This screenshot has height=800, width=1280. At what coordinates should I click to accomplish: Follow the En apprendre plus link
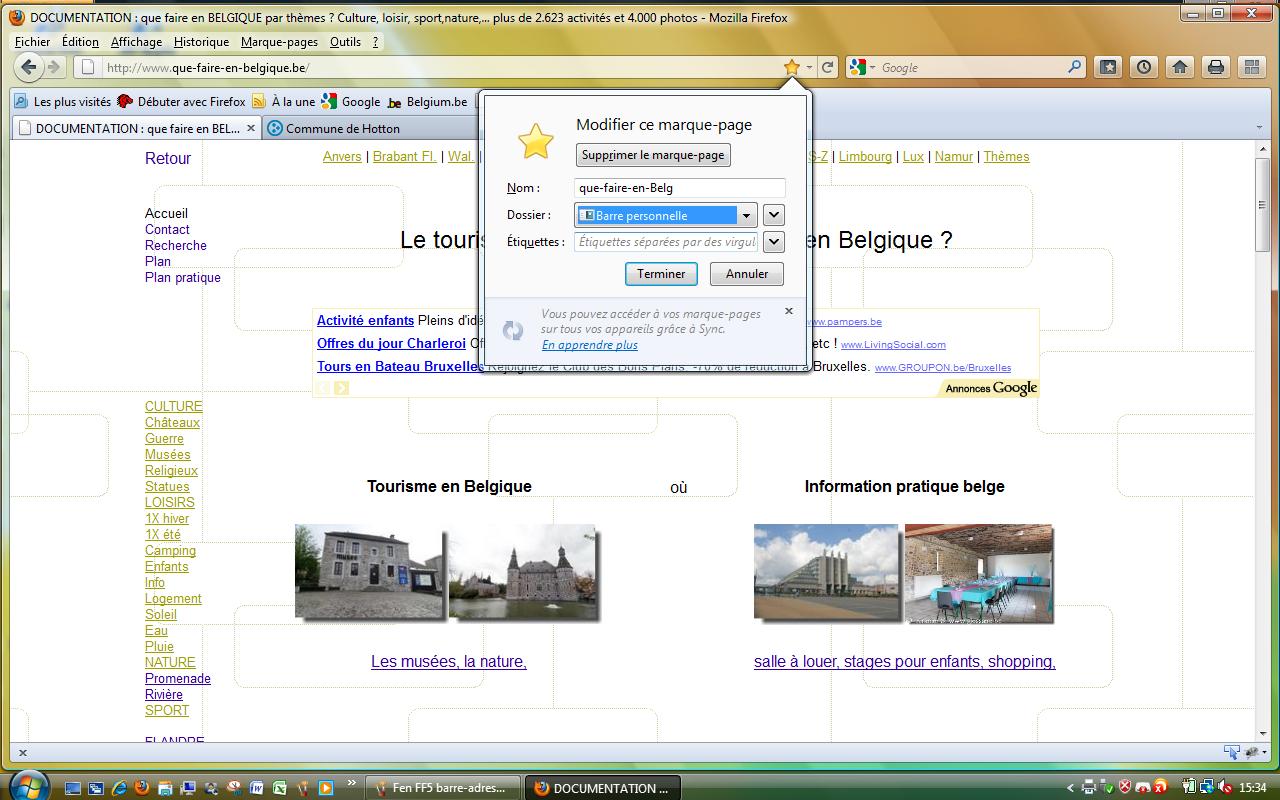pyautogui.click(x=589, y=345)
